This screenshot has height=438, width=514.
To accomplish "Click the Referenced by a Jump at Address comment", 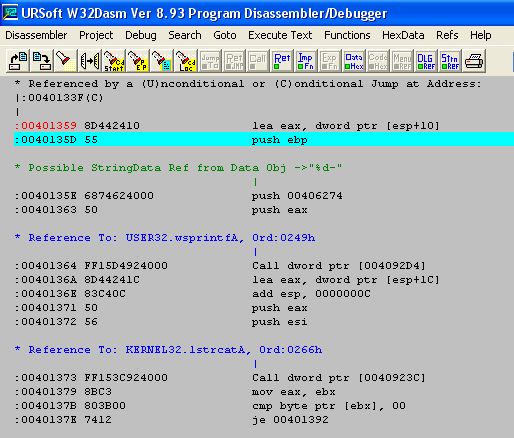I will click(248, 83).
